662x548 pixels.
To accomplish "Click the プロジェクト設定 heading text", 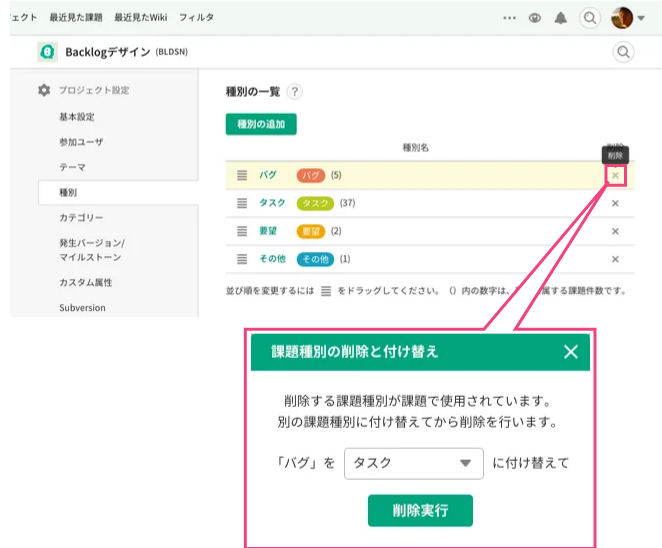I will tap(94, 90).
